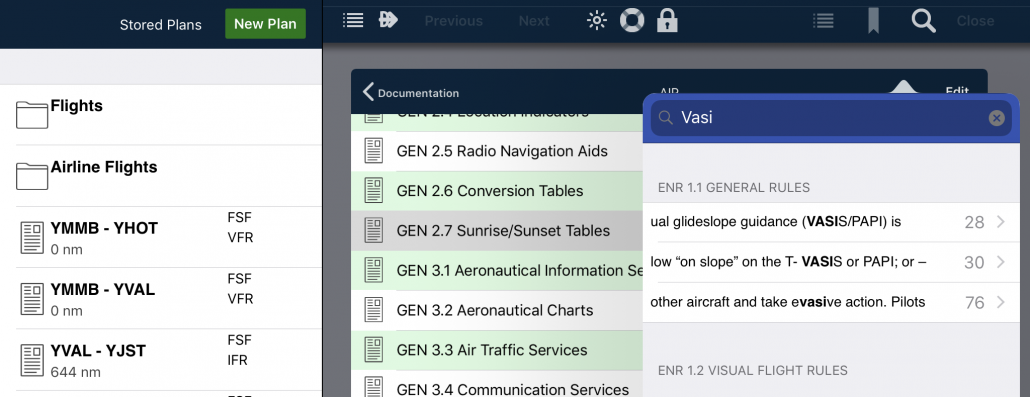Image resolution: width=1030 pixels, height=397 pixels.
Task: Click the tag arrow icon beside list icon
Action: click(x=388, y=20)
